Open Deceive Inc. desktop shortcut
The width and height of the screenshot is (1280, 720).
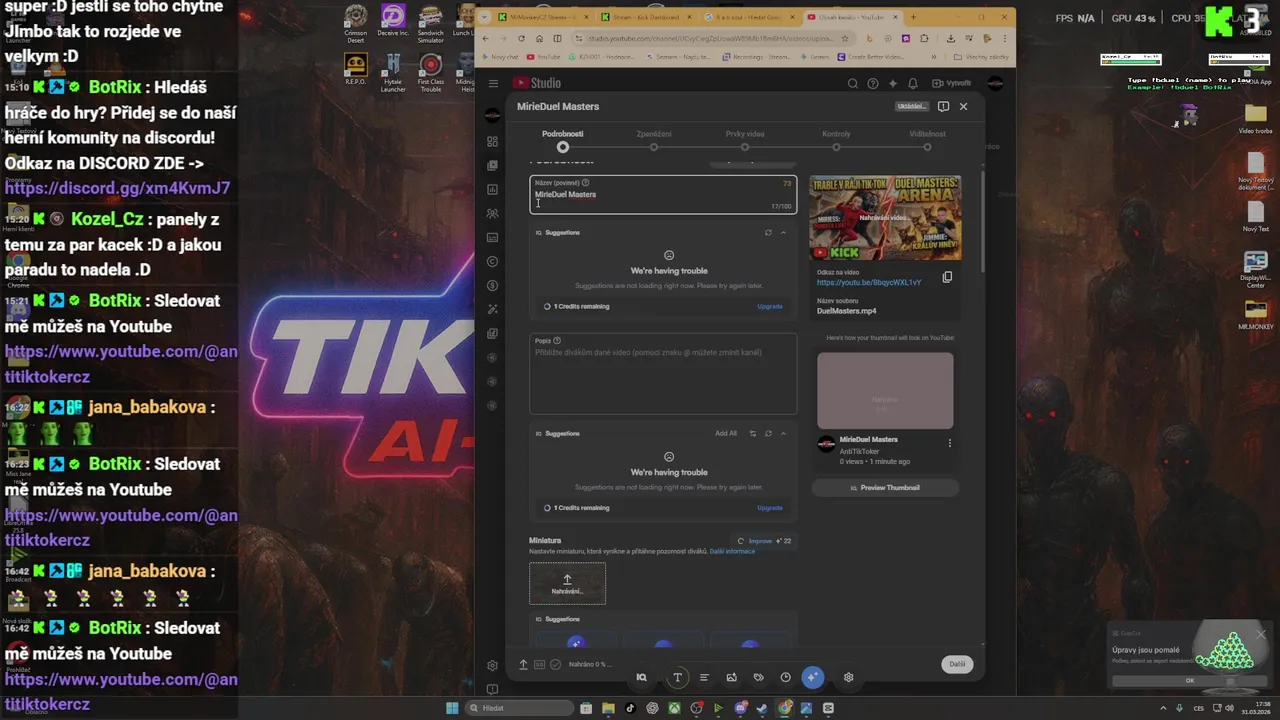click(393, 21)
